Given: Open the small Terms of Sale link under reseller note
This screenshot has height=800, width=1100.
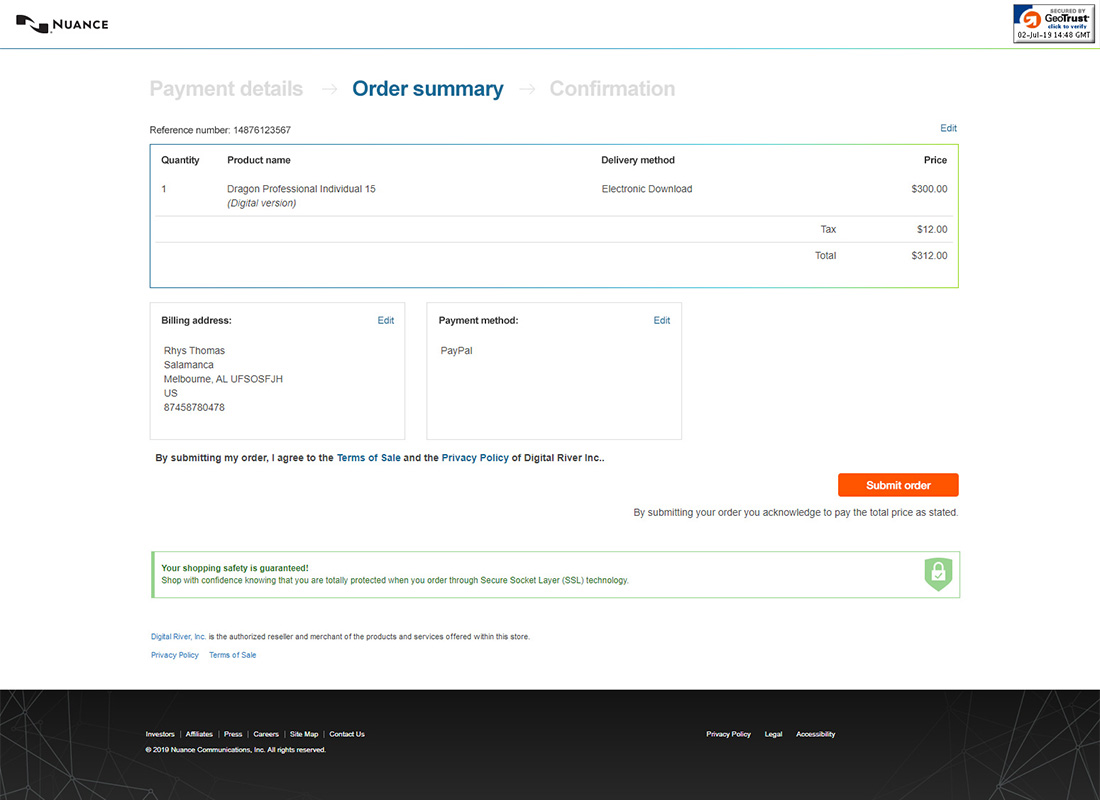Looking at the screenshot, I should pyautogui.click(x=232, y=655).
